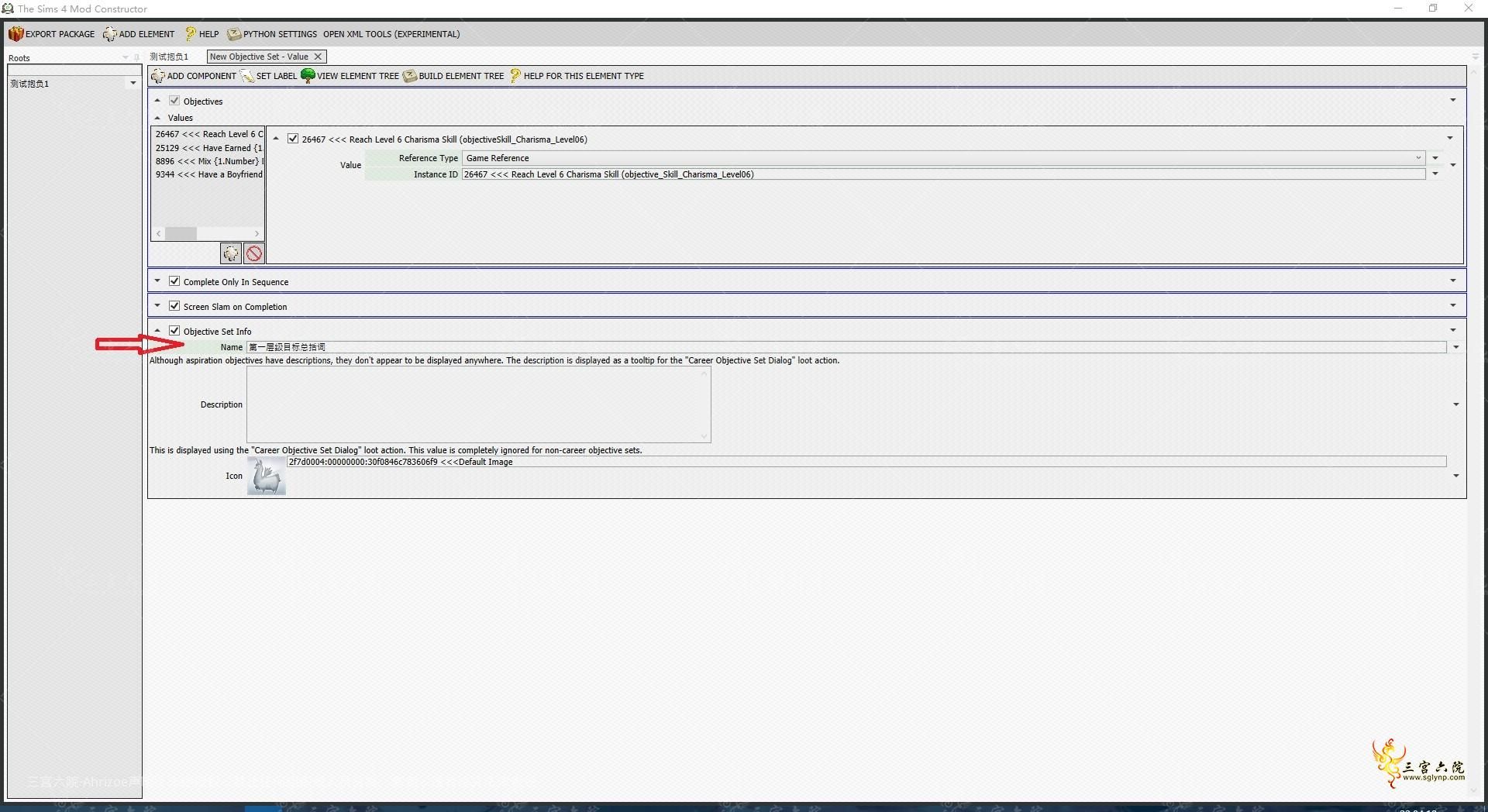Toggle the 26467 Reach Level 6 Charisma checkbox
1488x812 pixels.
293,139
